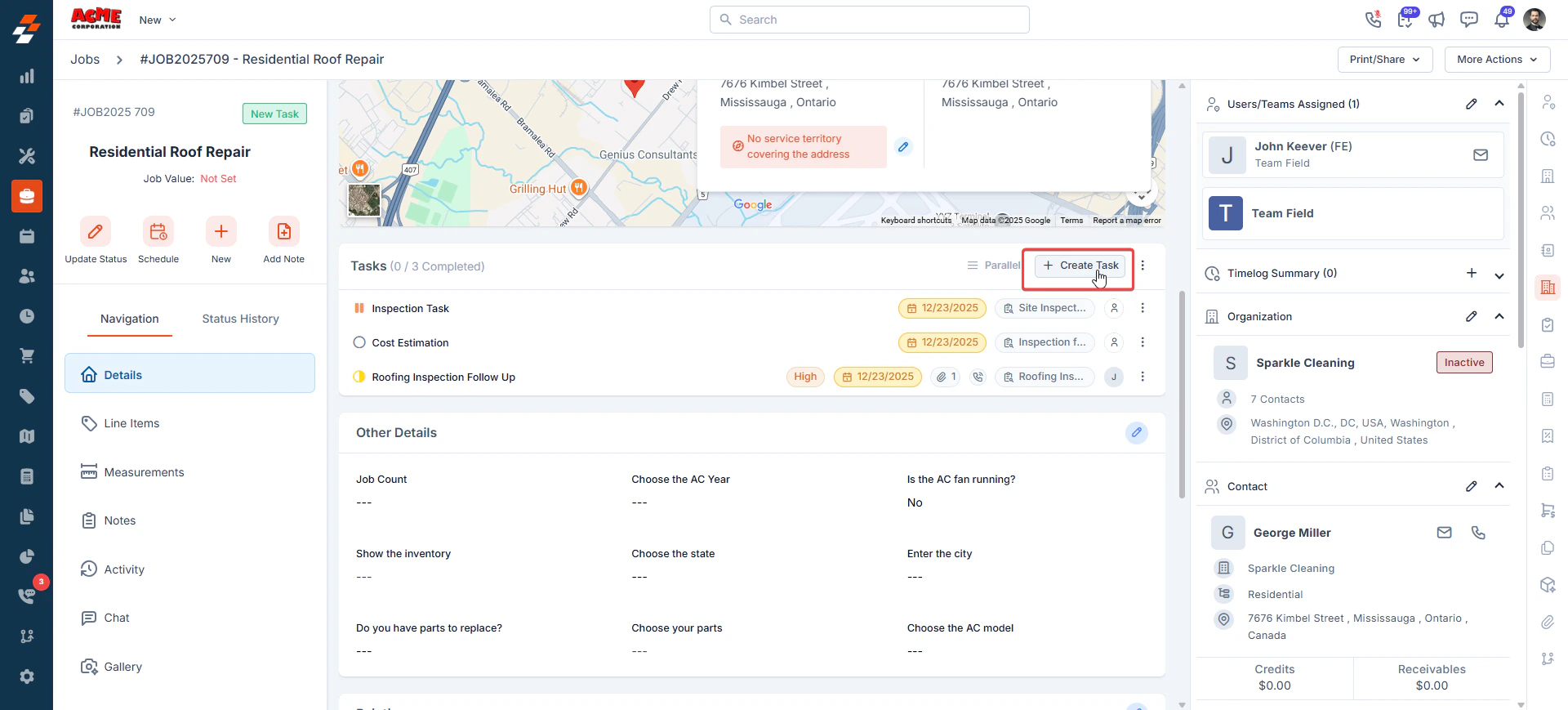Image resolution: width=1568 pixels, height=710 pixels.
Task: Toggle Inspection Task paused status icon
Action: tap(359, 308)
